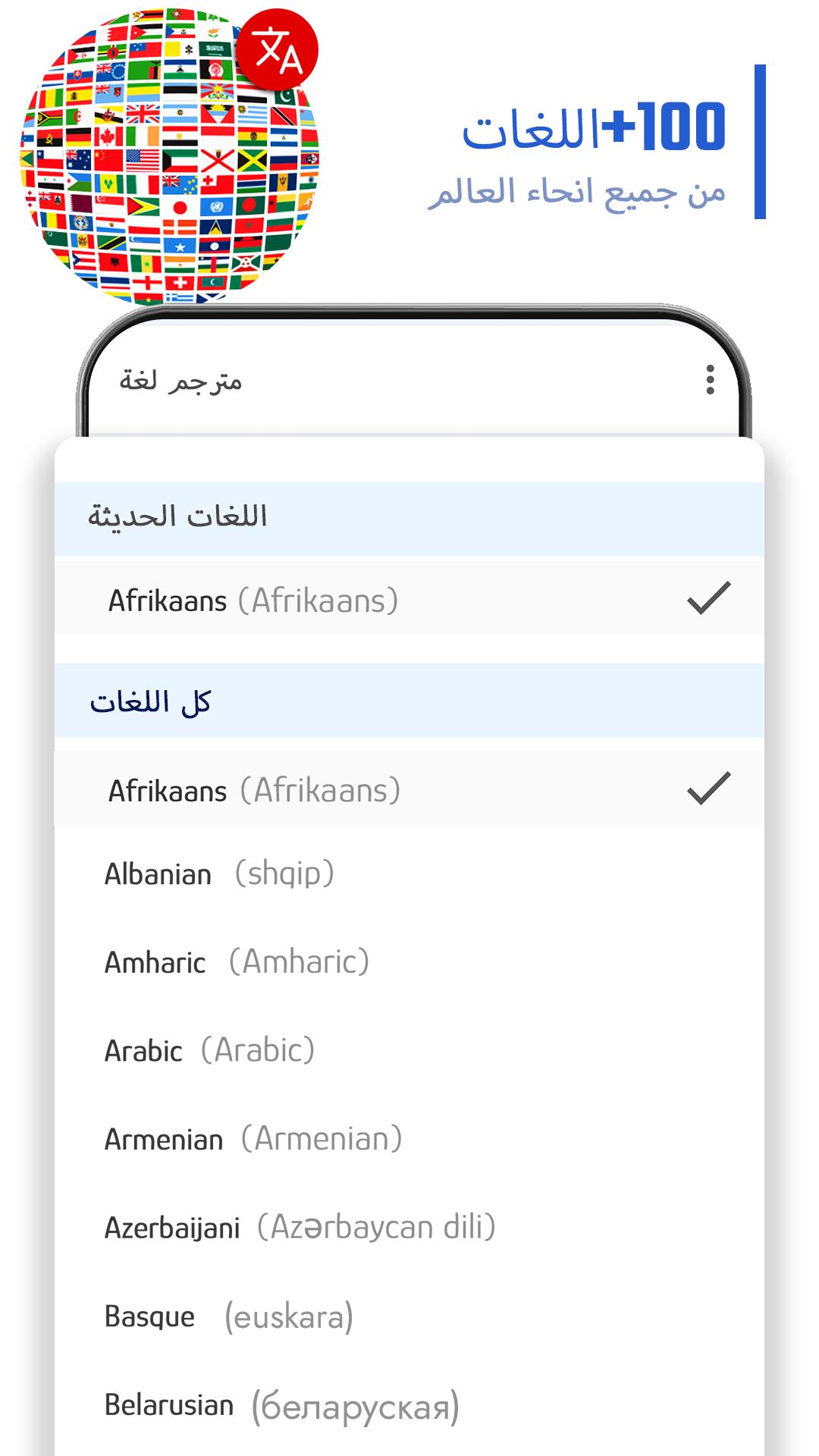Click the من جميع انحاء العالم subtitle
The height and width of the screenshot is (1456, 819).
point(577,192)
